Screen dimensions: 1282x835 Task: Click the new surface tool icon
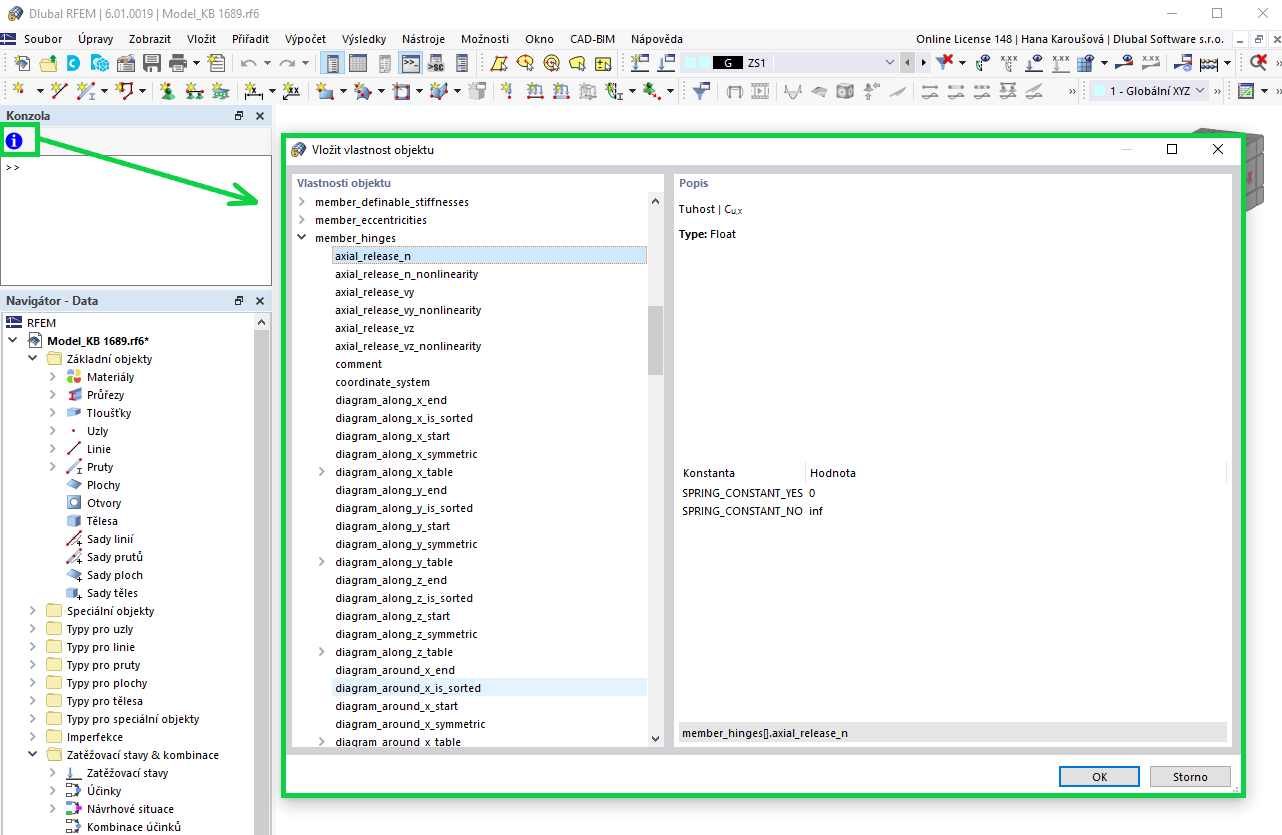tap(325, 91)
